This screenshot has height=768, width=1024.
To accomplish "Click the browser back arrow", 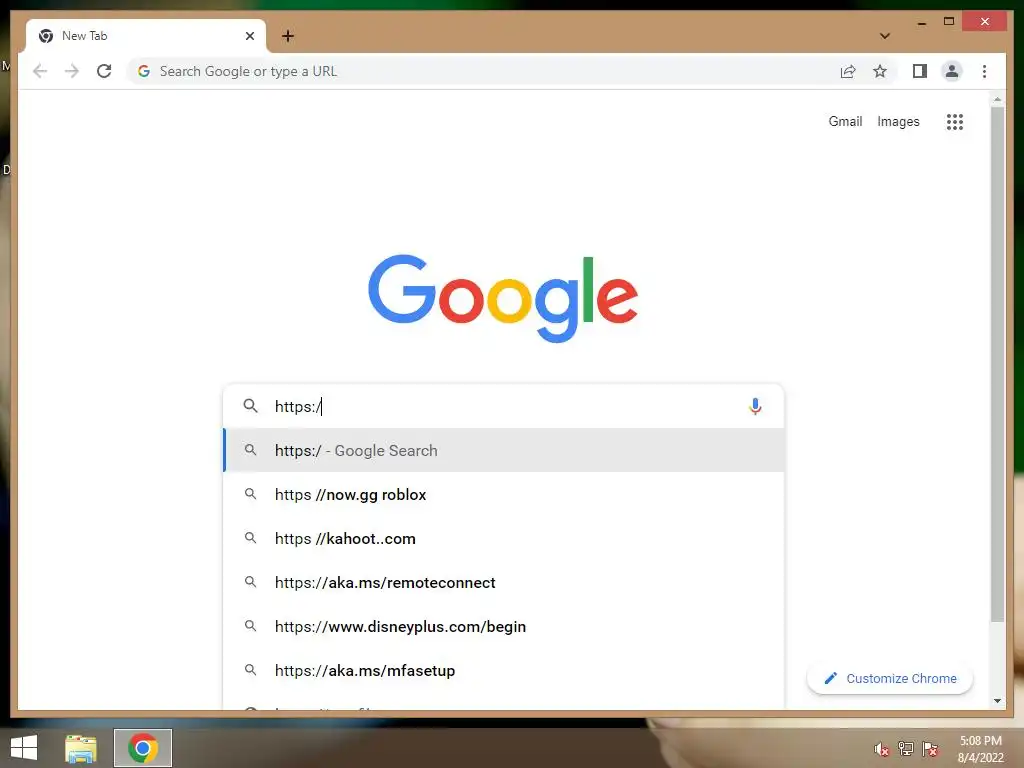I will (x=40, y=71).
